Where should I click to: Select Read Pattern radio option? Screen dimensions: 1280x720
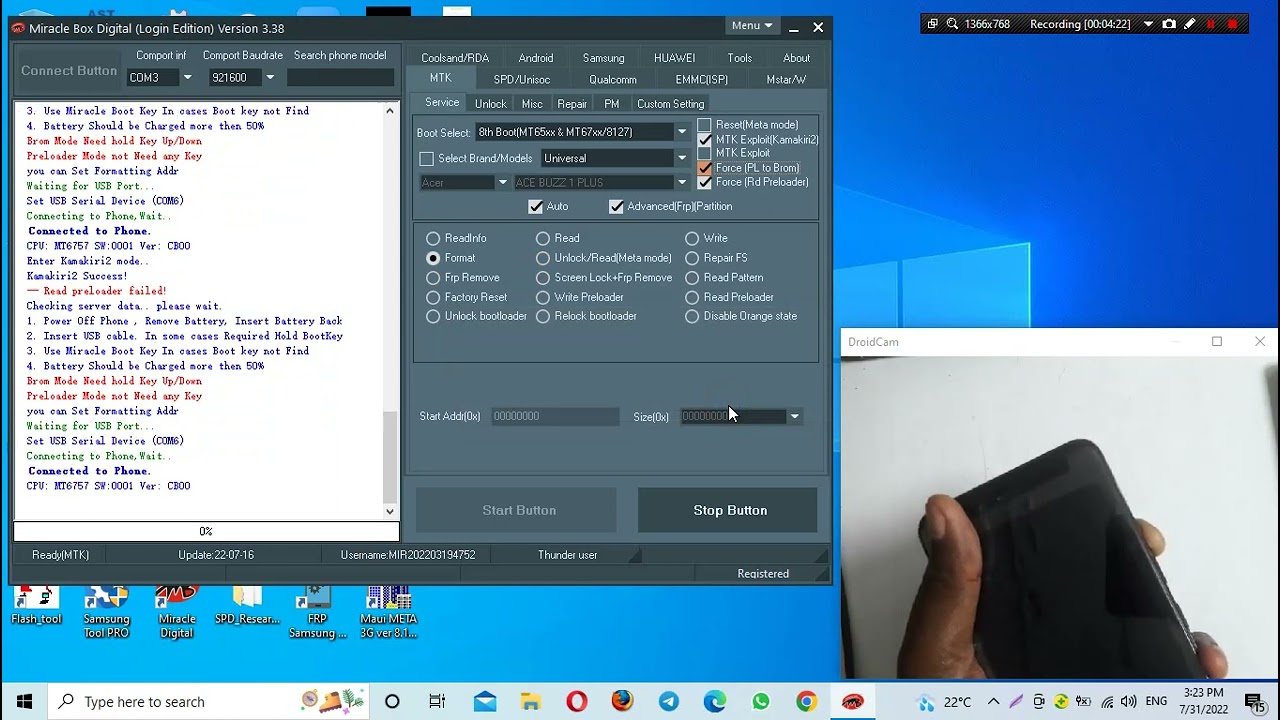(692, 277)
